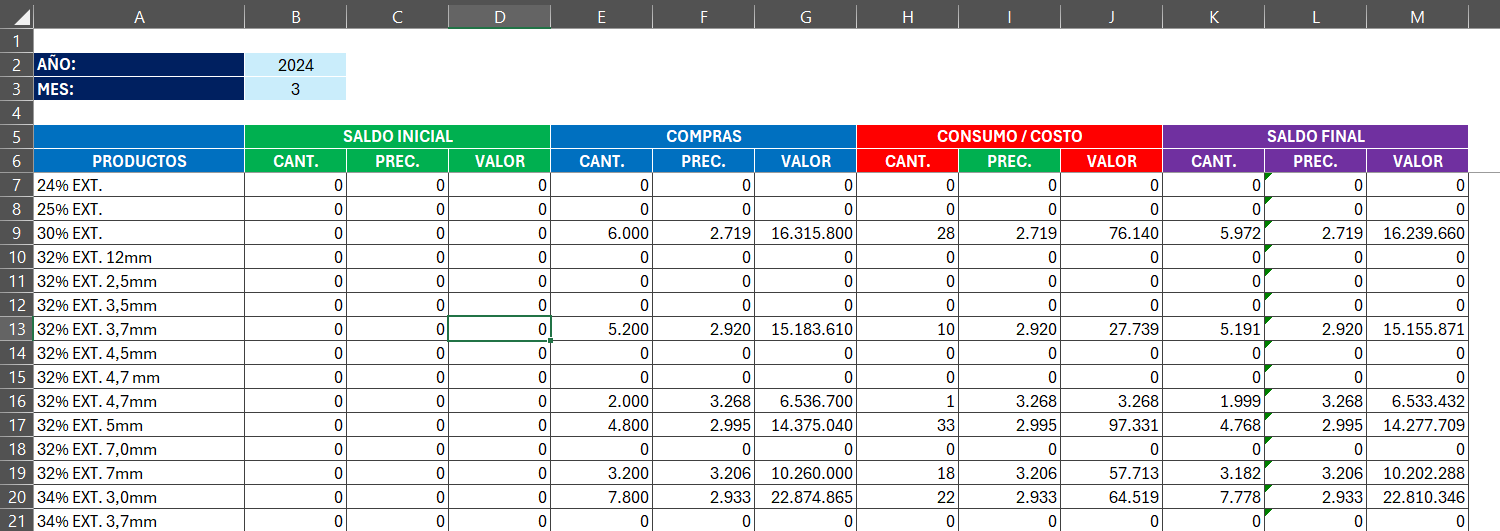Select product cell 32% EXT. 3,5mm
The image size is (1500, 531).
(139, 305)
